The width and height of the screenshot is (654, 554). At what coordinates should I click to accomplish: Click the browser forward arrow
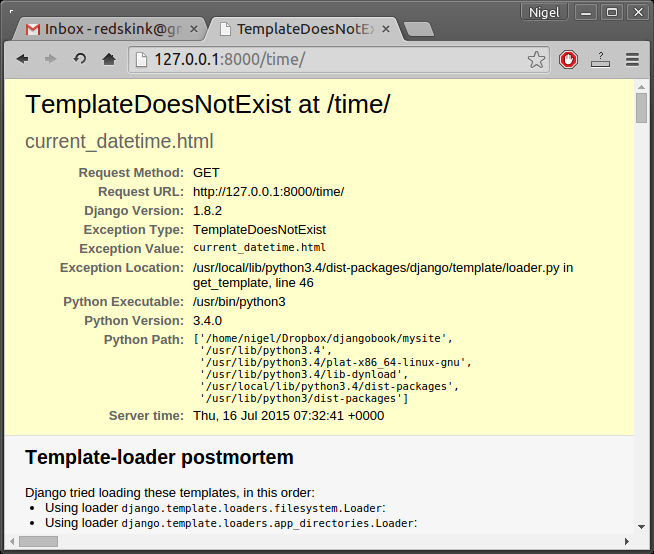pos(50,60)
